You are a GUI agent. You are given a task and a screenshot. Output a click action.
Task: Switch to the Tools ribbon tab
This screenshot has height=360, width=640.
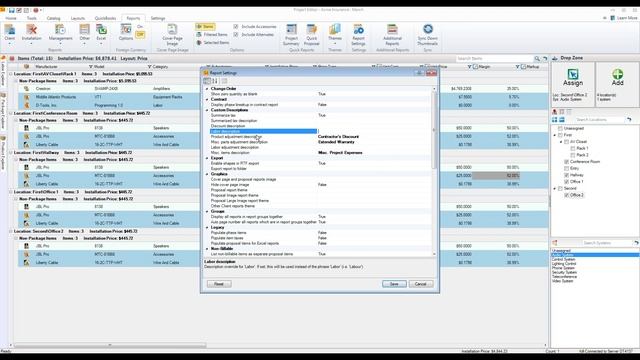[32, 18]
